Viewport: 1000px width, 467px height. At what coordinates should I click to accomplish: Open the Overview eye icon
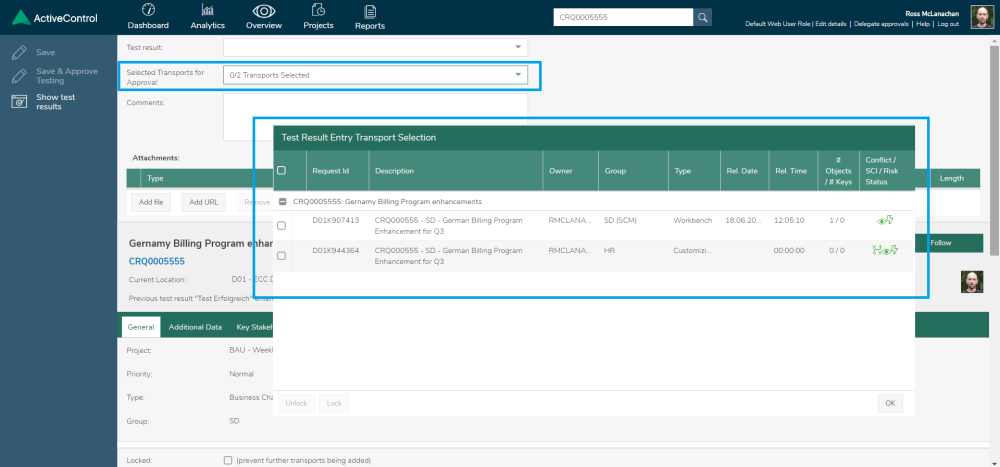263,11
